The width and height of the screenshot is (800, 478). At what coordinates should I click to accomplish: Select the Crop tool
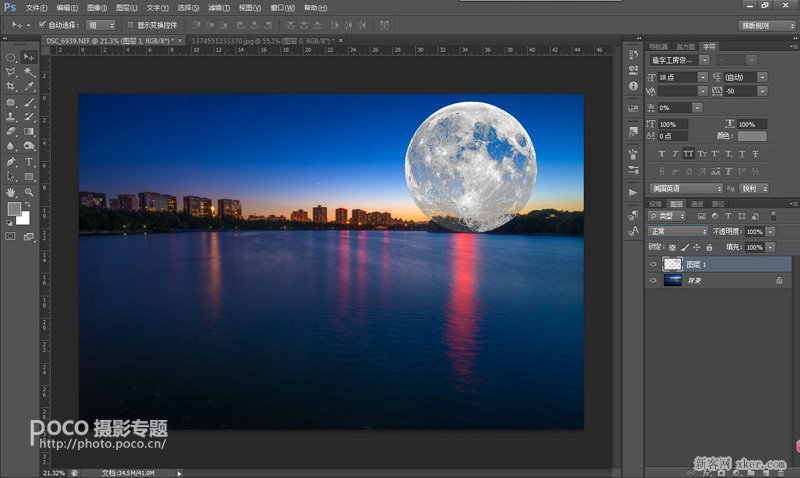[x=11, y=87]
